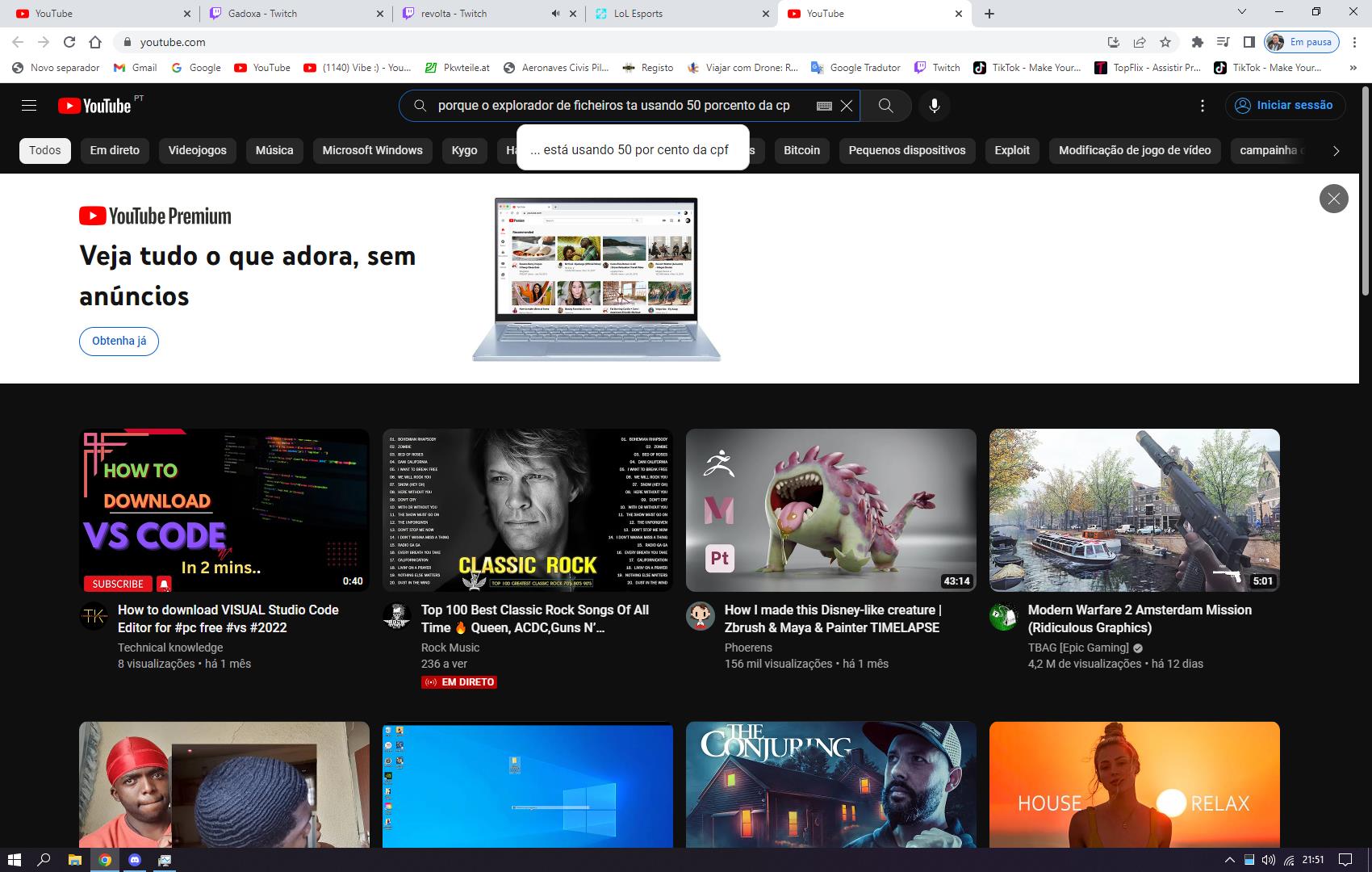Click the search magnifier button
The height and width of the screenshot is (872, 1372).
[x=885, y=106]
